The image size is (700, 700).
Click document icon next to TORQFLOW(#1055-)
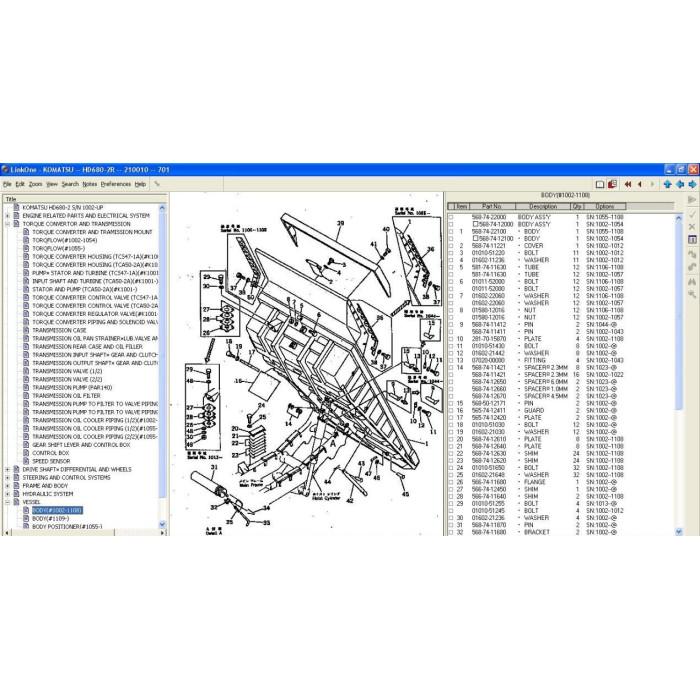coord(26,248)
